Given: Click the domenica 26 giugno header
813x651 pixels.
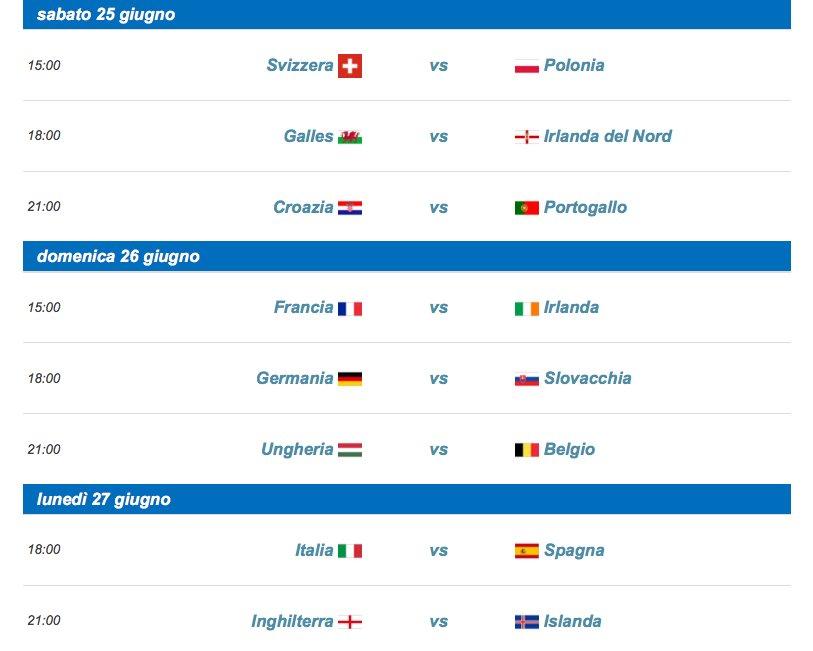Looking at the screenshot, I should point(118,257).
